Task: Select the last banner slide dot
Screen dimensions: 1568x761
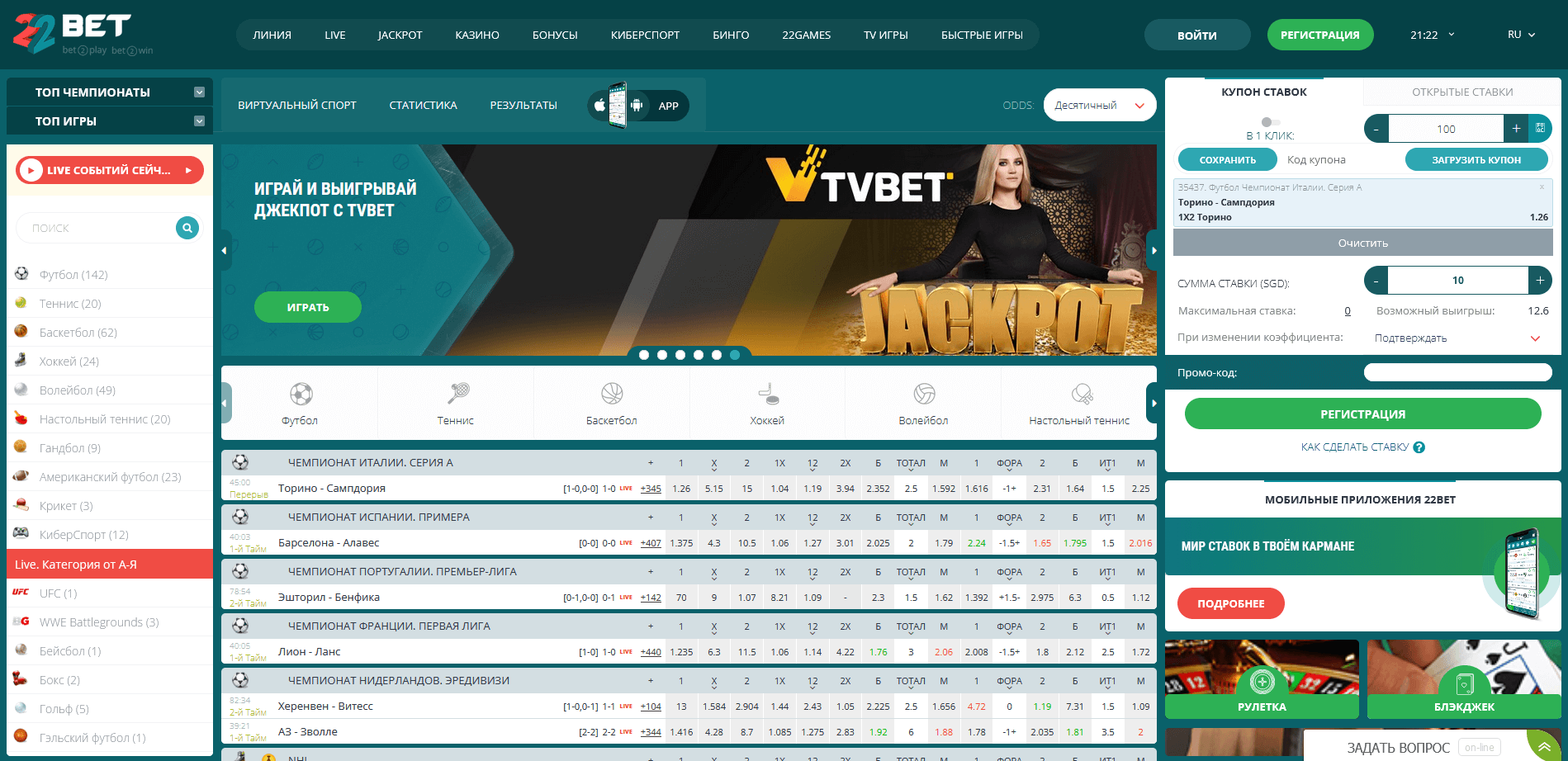Action: [735, 355]
